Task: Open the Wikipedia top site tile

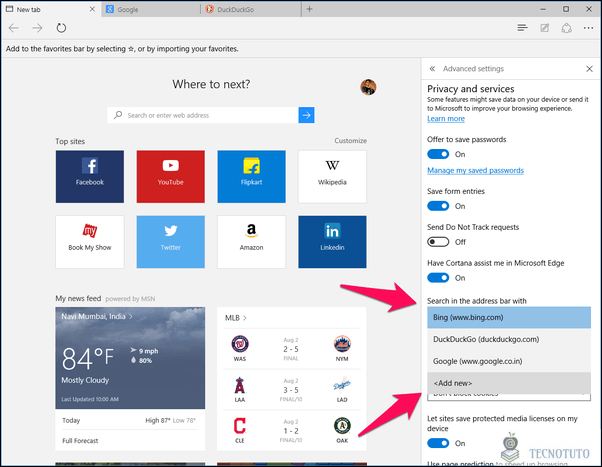Action: (x=332, y=177)
